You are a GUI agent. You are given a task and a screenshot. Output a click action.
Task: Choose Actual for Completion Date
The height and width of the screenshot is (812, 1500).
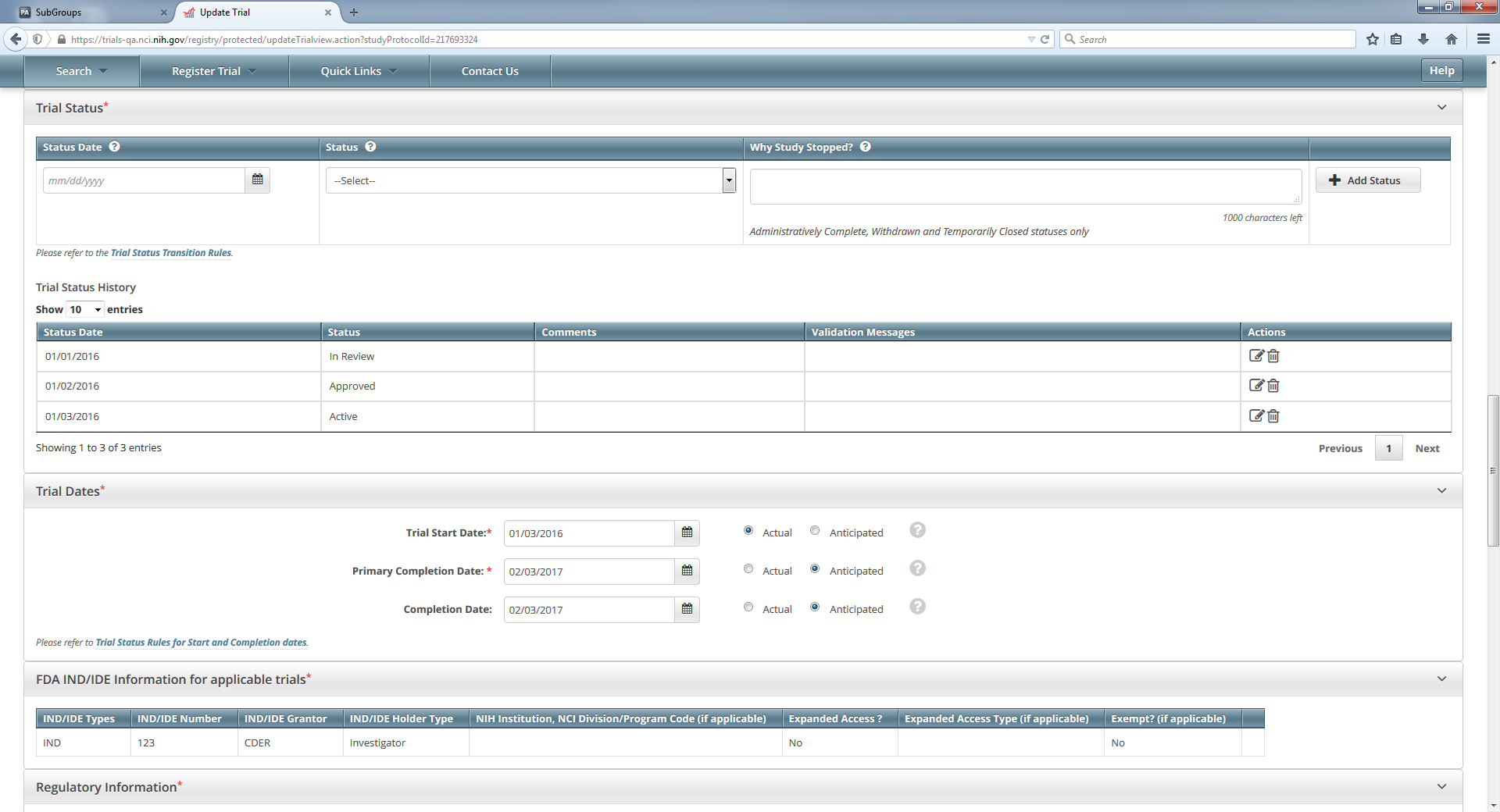(748, 607)
